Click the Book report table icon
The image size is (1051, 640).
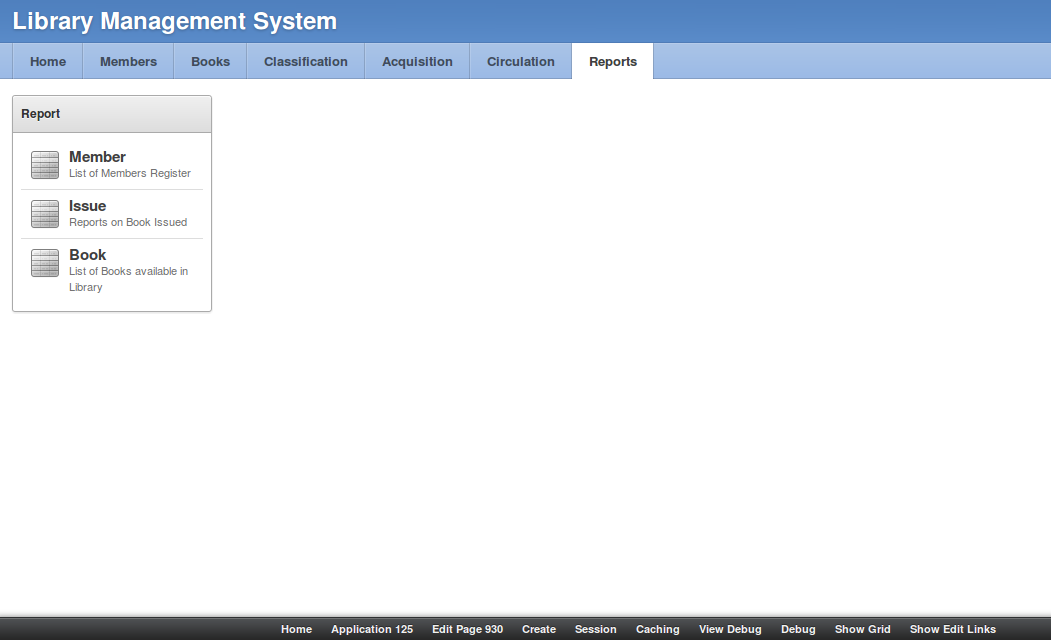click(x=45, y=263)
